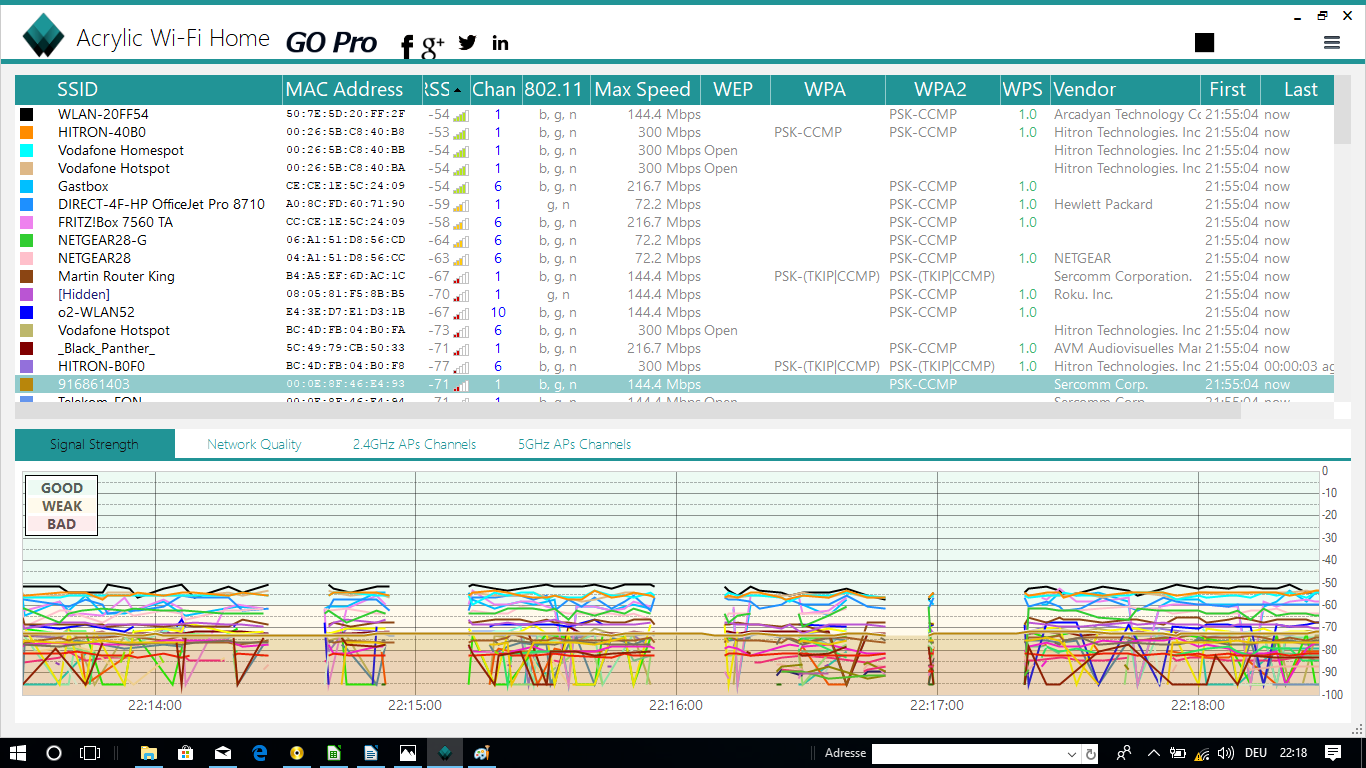Open the hamburger menu
The image size is (1366, 768).
pyautogui.click(x=1331, y=42)
